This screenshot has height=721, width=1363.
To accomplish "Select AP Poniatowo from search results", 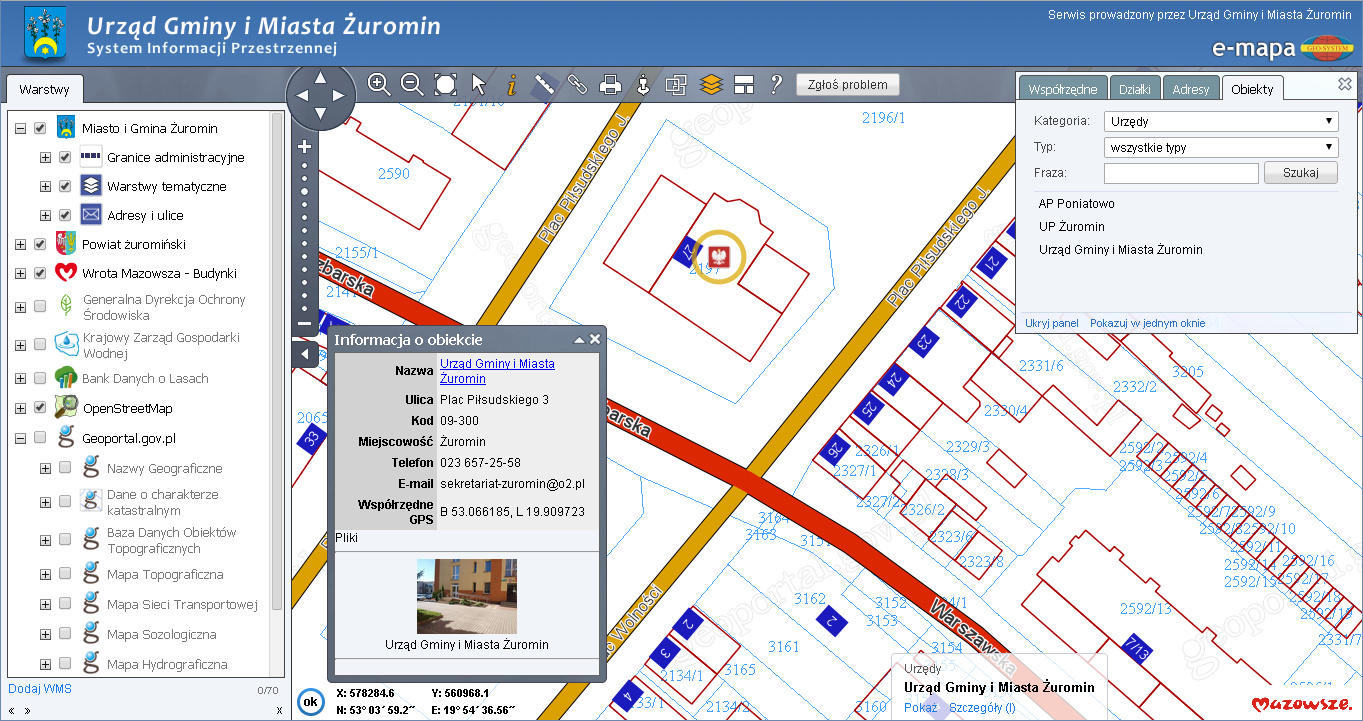I will [x=1076, y=204].
